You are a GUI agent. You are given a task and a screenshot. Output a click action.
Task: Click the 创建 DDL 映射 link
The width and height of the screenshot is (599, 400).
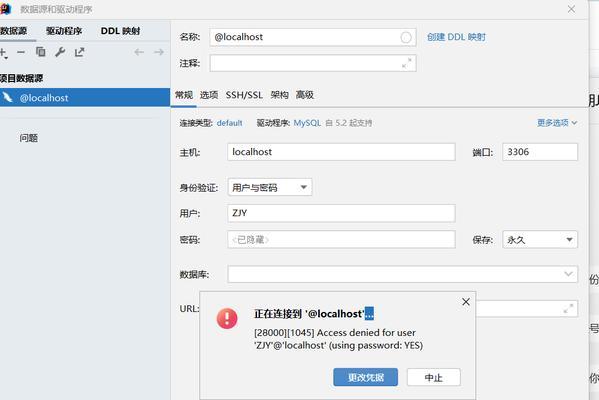click(x=456, y=37)
